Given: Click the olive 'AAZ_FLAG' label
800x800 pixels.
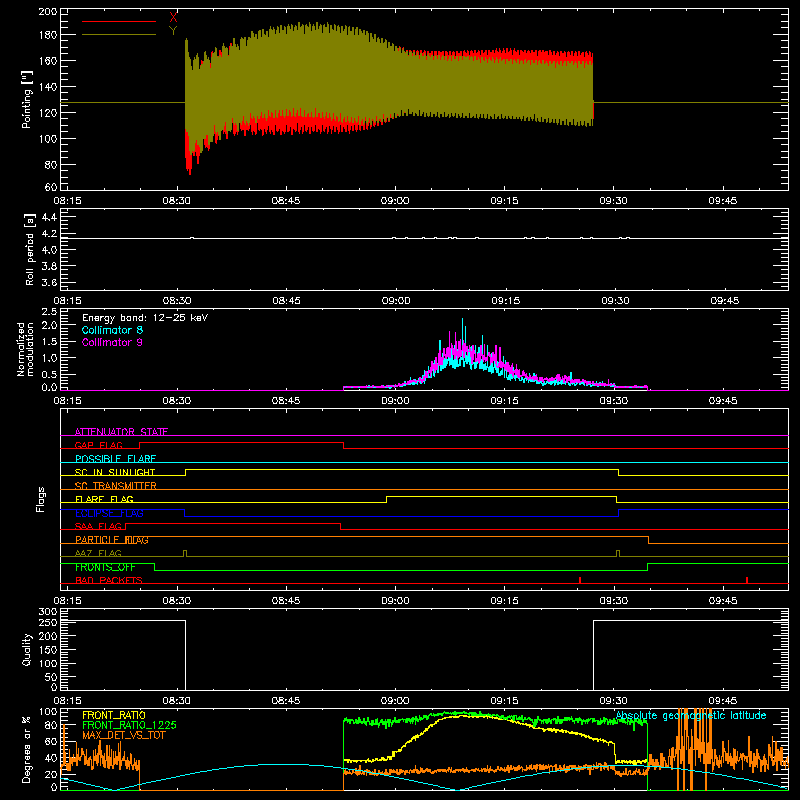Looking at the screenshot, I should (98, 554).
